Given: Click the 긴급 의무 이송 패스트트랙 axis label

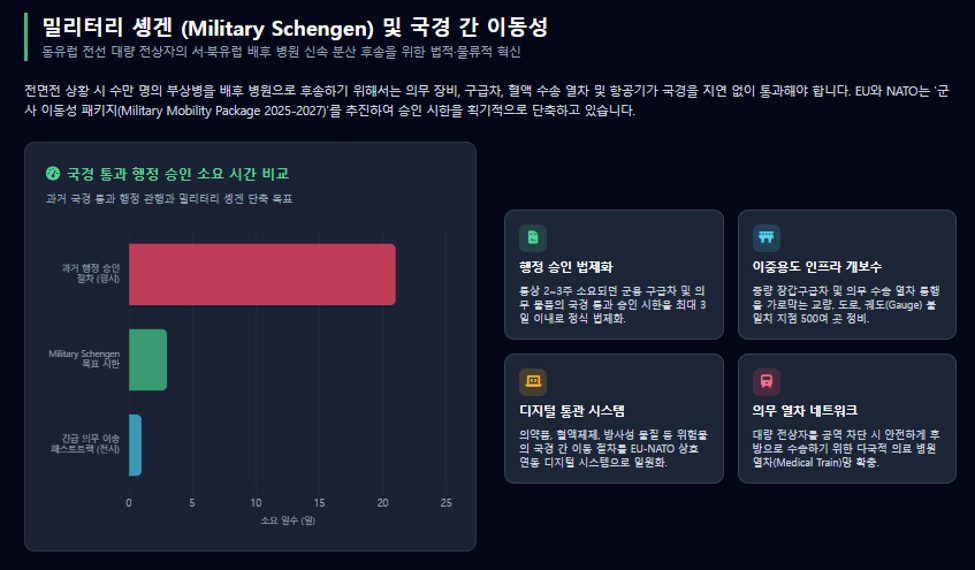Looking at the screenshot, I should click(x=86, y=444).
